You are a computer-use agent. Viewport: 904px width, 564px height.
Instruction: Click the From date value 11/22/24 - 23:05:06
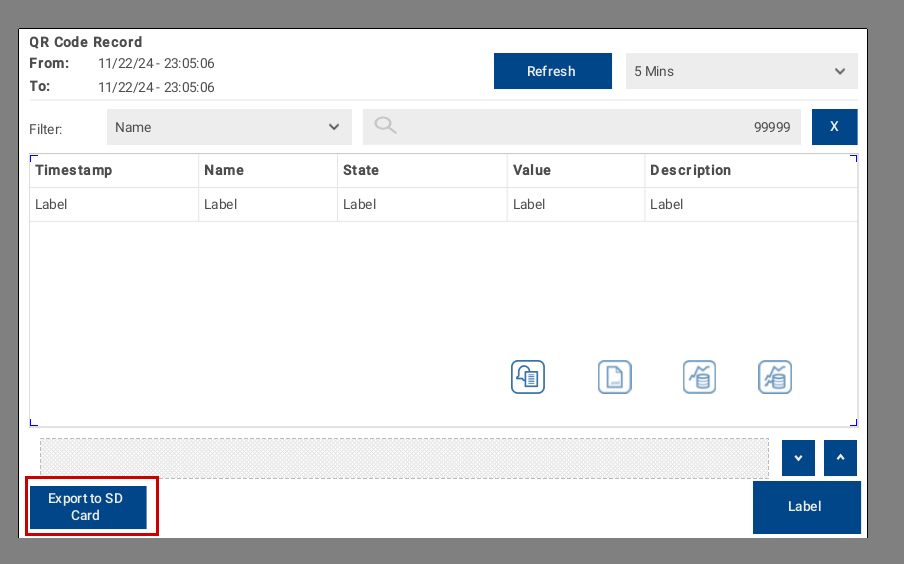(156, 63)
